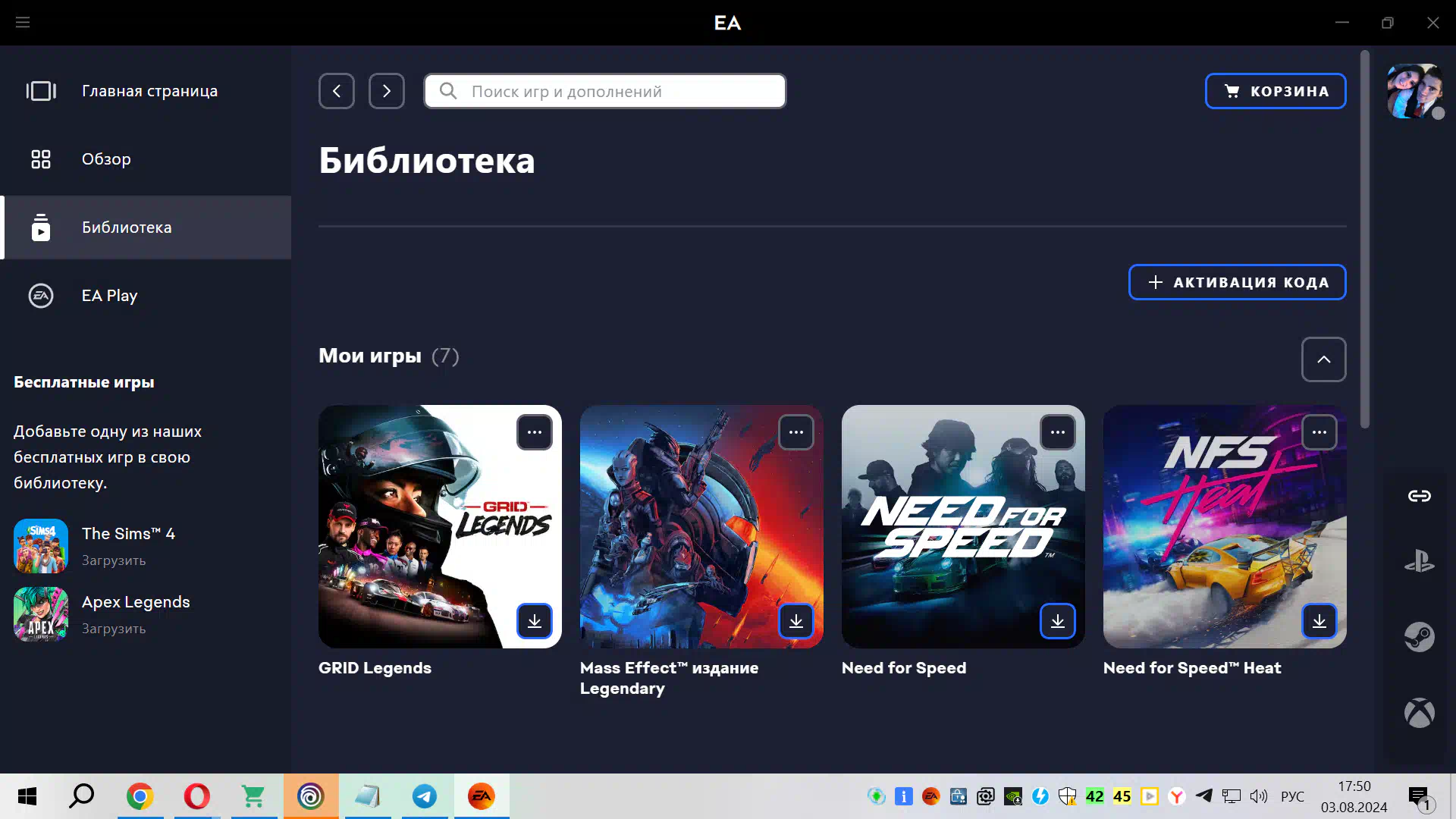This screenshot has height=819, width=1456.
Task: Open the shopping cart (Корзина)
Action: pyautogui.click(x=1276, y=91)
